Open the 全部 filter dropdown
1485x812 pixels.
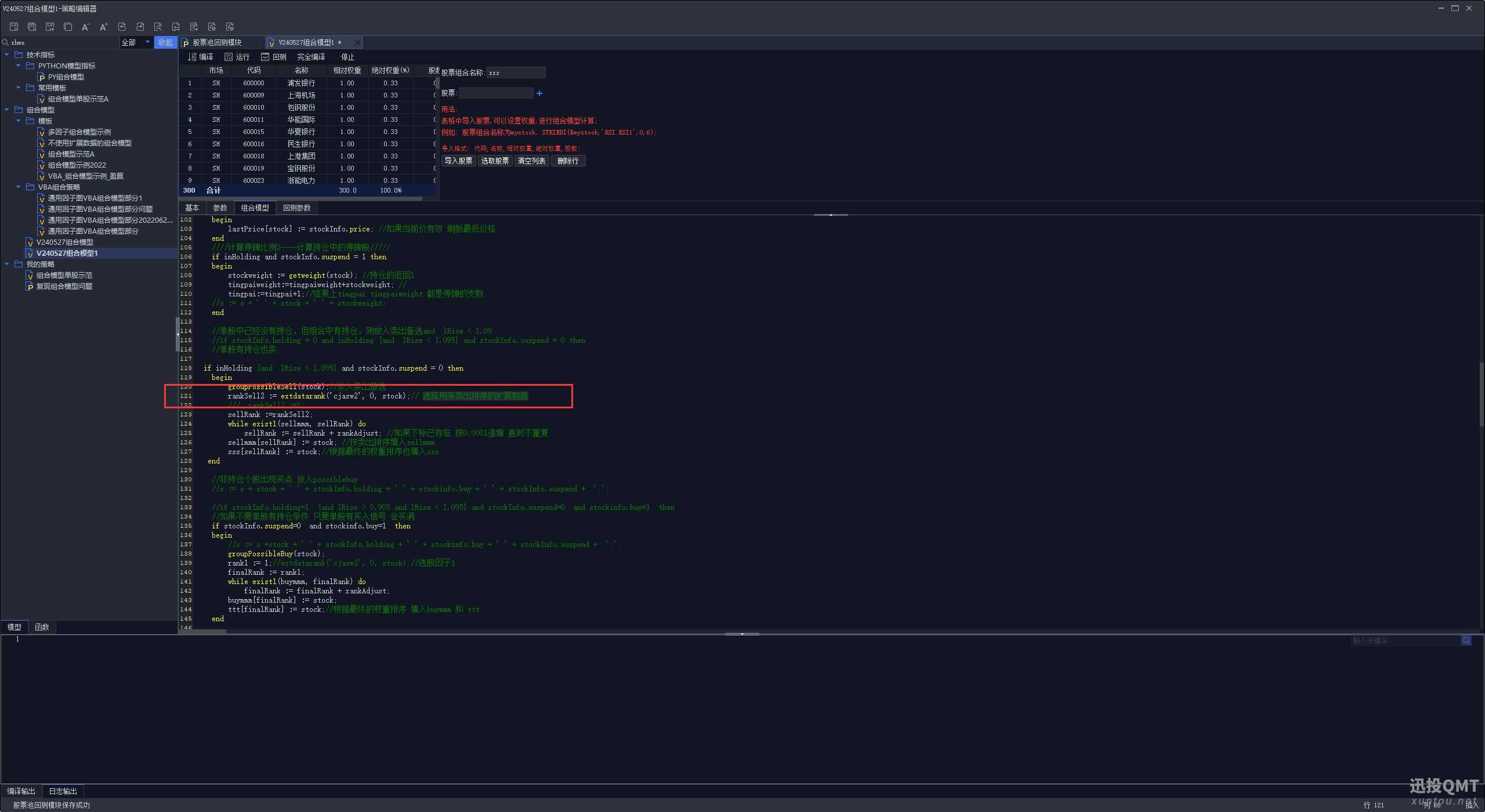[136, 42]
